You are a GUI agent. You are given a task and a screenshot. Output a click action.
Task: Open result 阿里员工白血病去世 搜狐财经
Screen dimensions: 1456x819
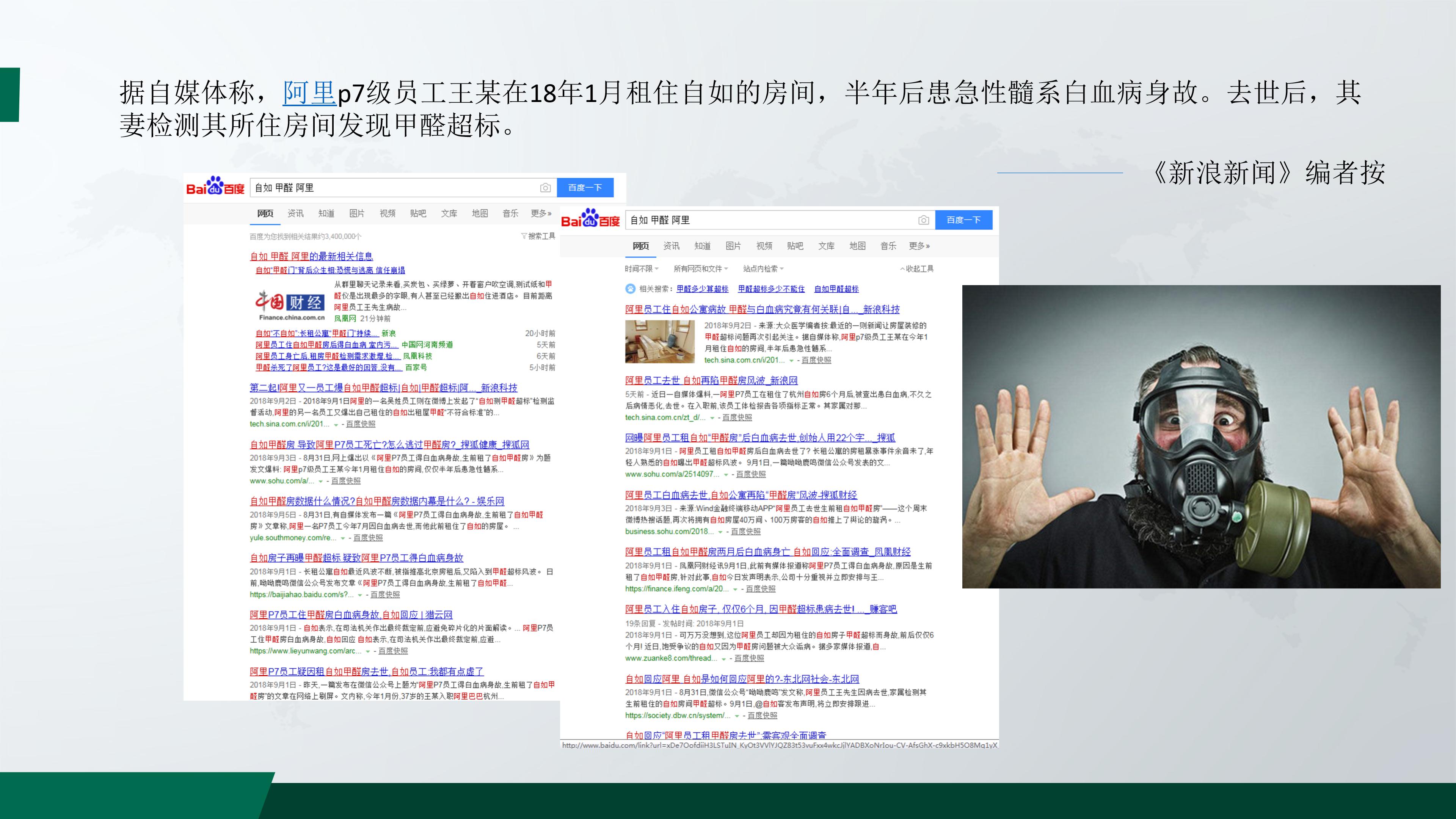point(741,495)
